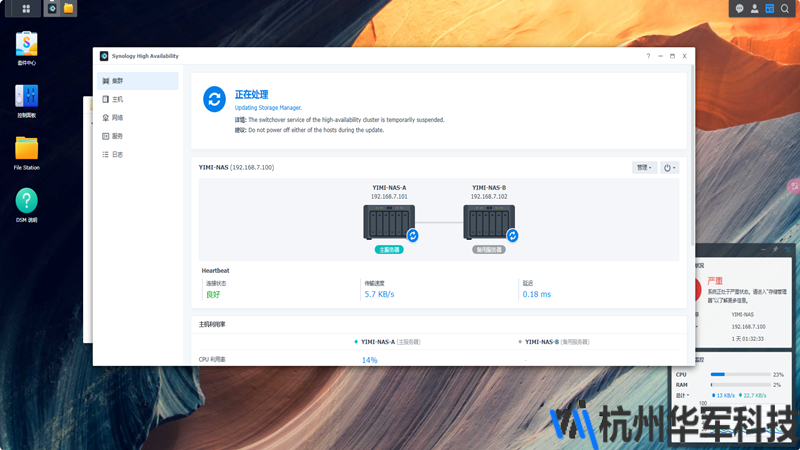Open the DSM main menu grid

click(26, 9)
